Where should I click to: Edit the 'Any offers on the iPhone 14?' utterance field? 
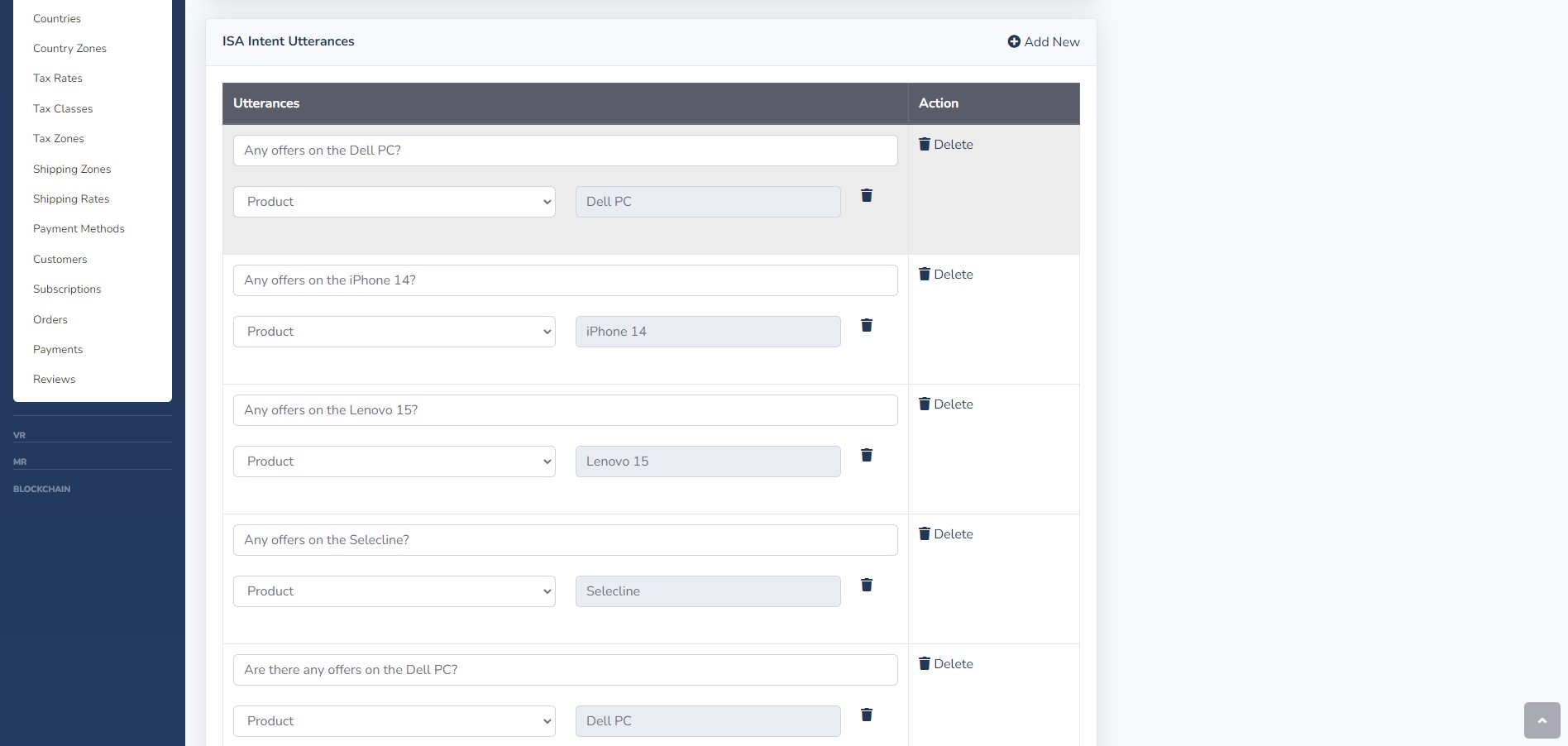(566, 280)
